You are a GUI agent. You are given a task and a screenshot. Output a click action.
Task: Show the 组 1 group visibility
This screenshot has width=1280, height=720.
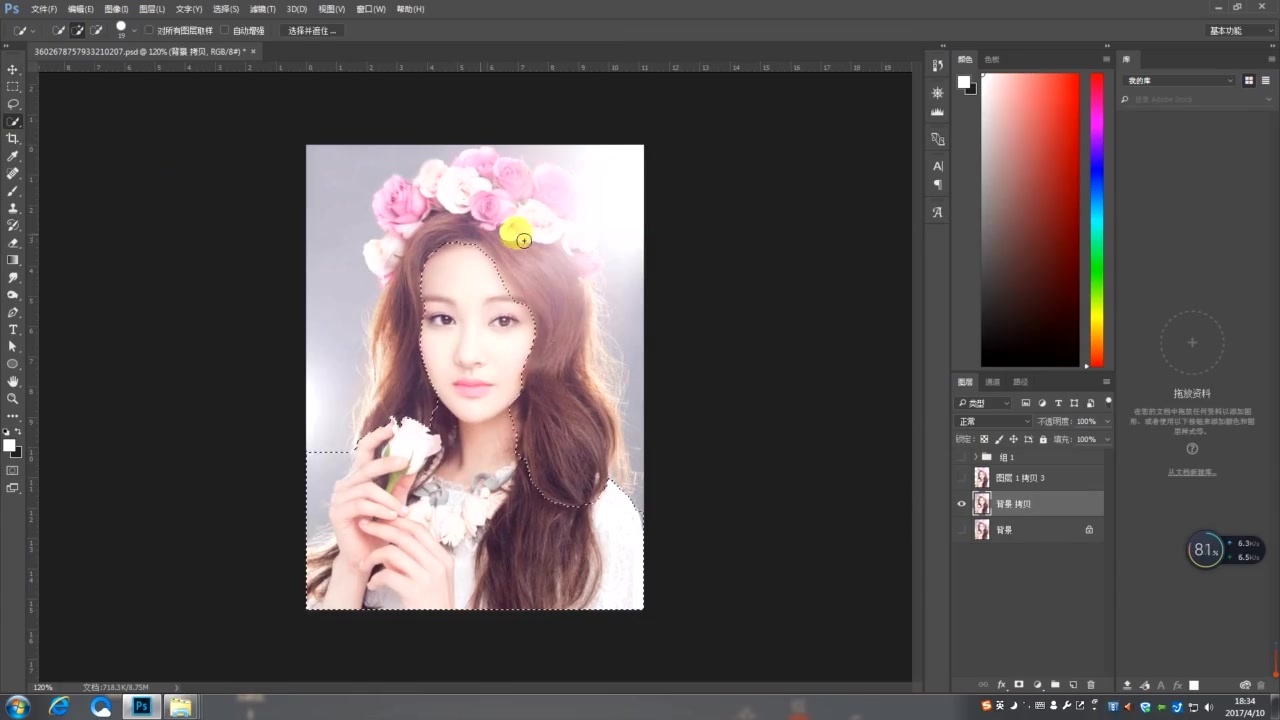[962, 457]
